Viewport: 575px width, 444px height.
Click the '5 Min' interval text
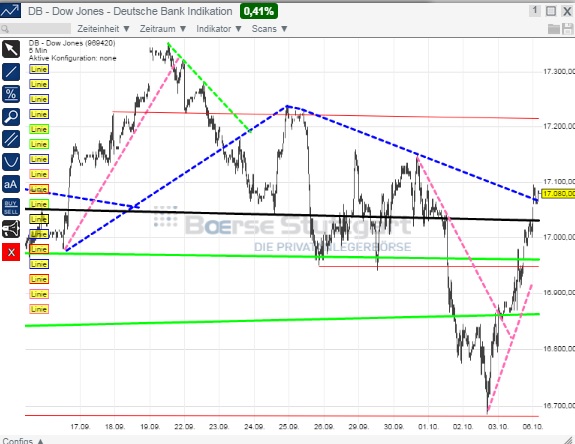38,51
